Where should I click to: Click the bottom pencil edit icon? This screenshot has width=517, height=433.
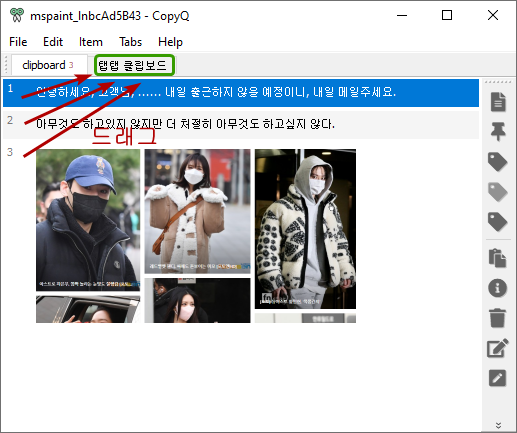coord(497,378)
